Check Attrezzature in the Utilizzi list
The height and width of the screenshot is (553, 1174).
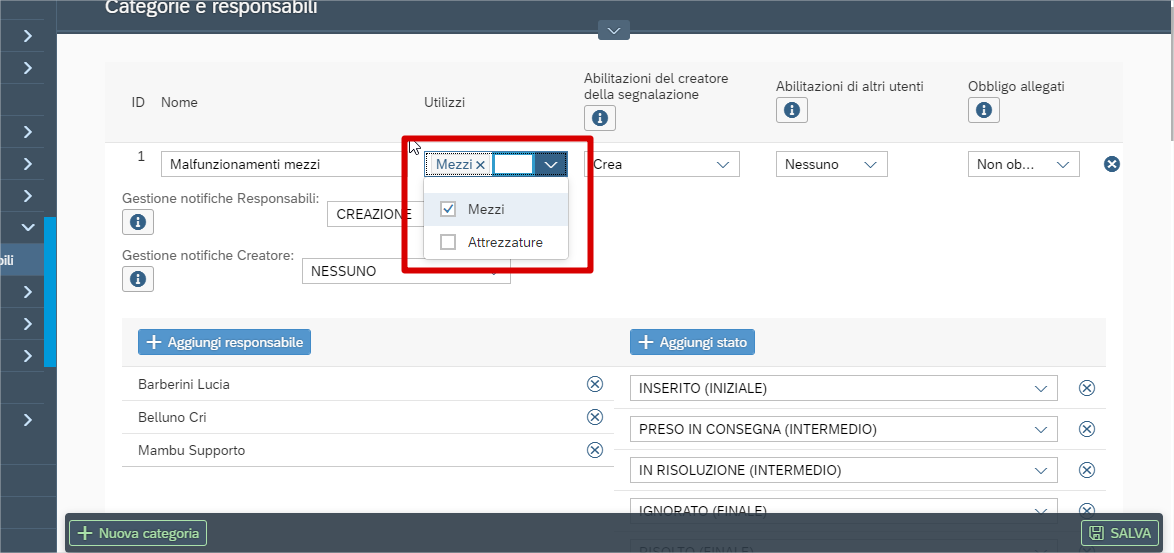pos(448,242)
